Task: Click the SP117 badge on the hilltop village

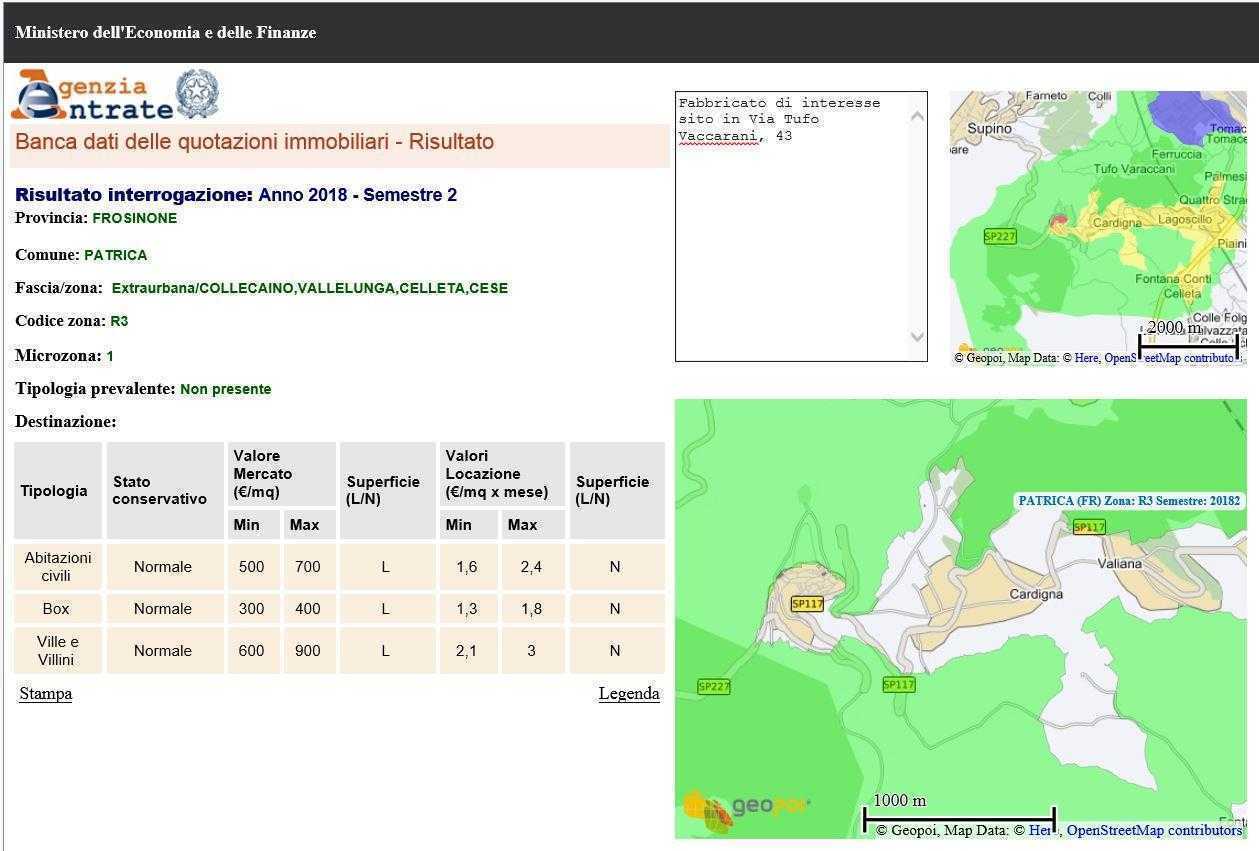Action: [x=807, y=604]
